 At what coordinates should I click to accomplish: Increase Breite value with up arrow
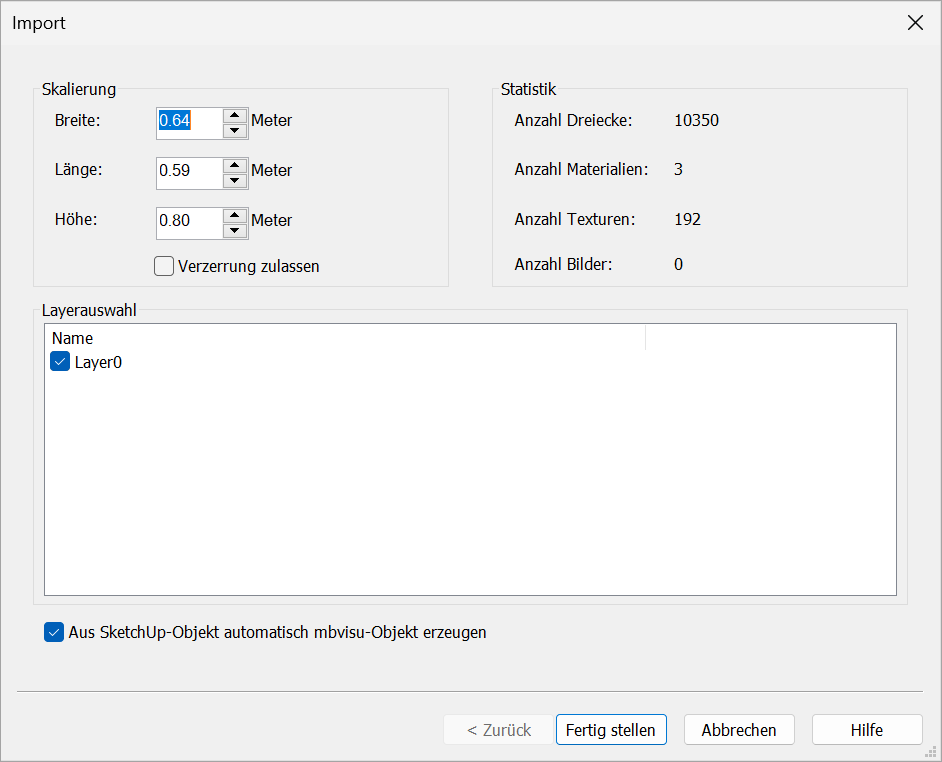point(235,116)
